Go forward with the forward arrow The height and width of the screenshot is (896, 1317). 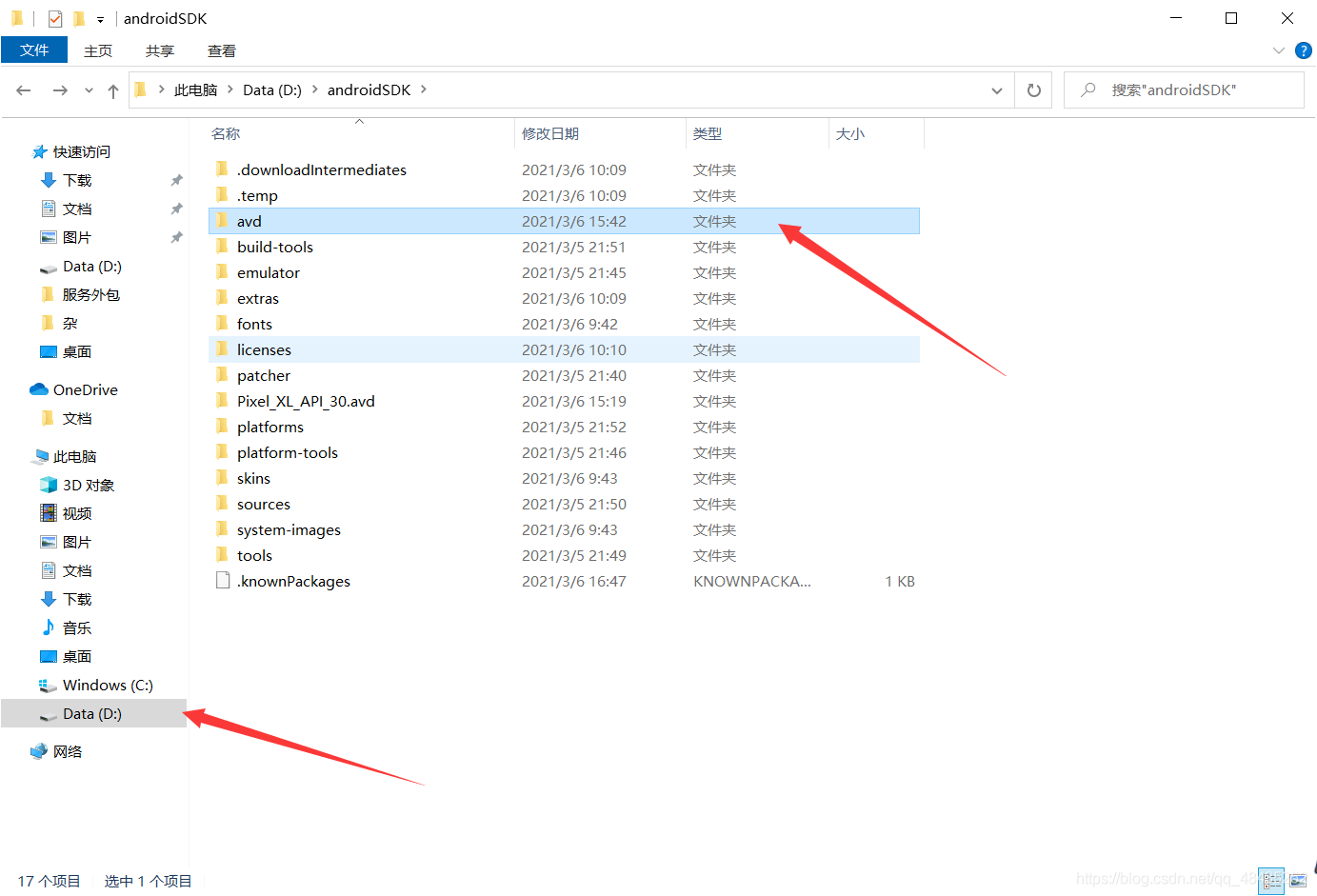click(60, 90)
